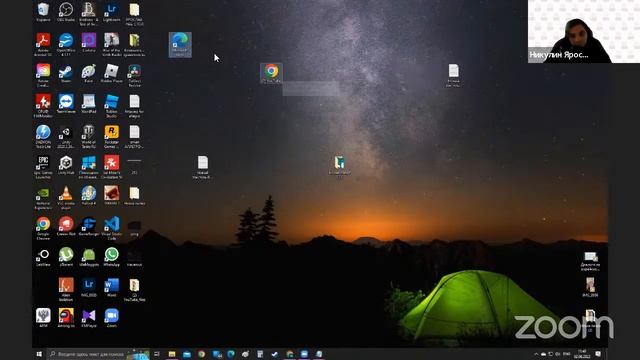
Task: Open the GameRanger shortcut
Action: 89,227
